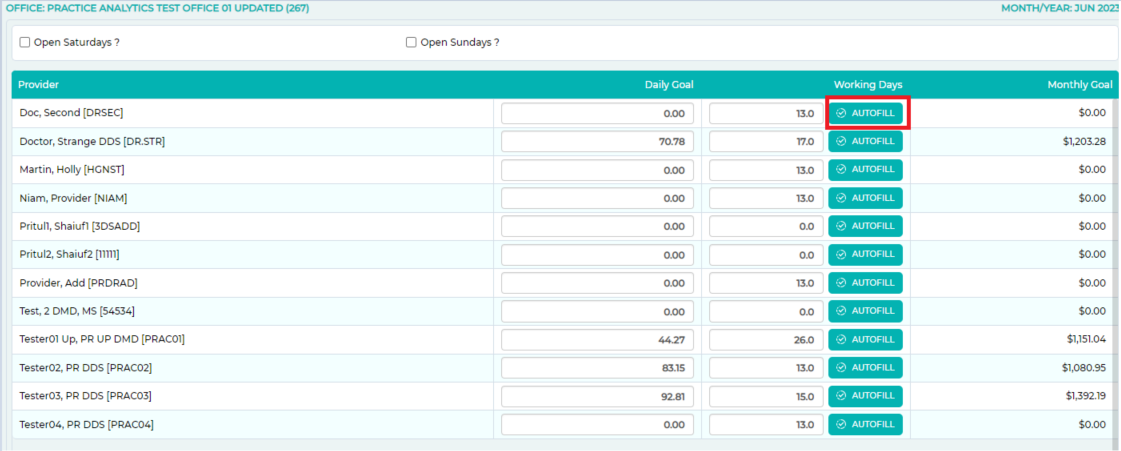
Task: Select Working Days field for Tester01 Up
Action: [x=765, y=339]
